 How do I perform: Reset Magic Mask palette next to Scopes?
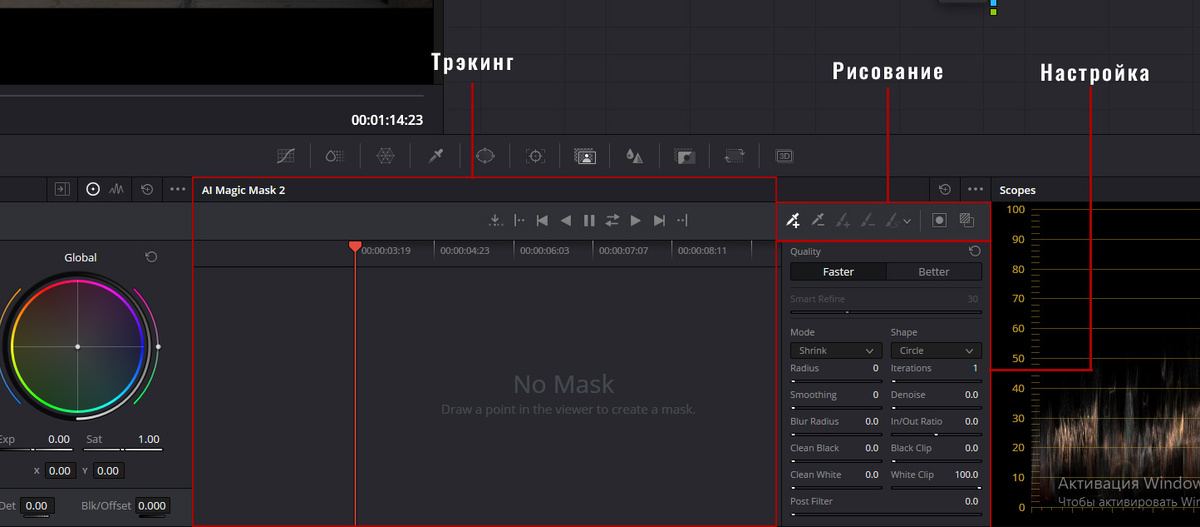click(945, 189)
